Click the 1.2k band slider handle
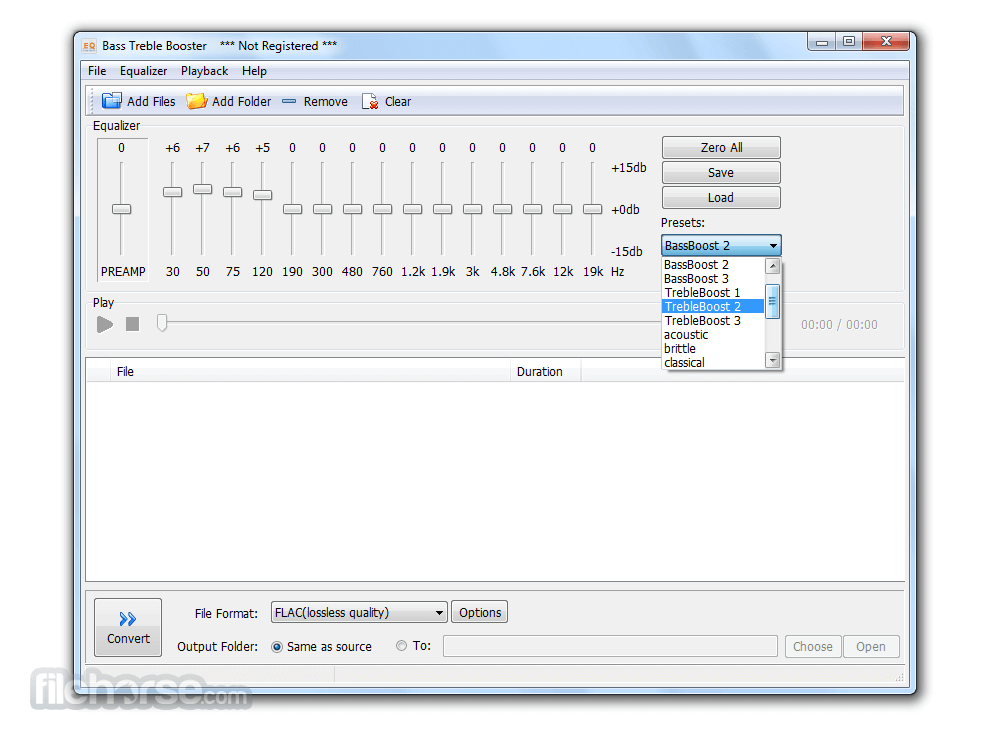The height and width of the screenshot is (740, 990). click(412, 209)
